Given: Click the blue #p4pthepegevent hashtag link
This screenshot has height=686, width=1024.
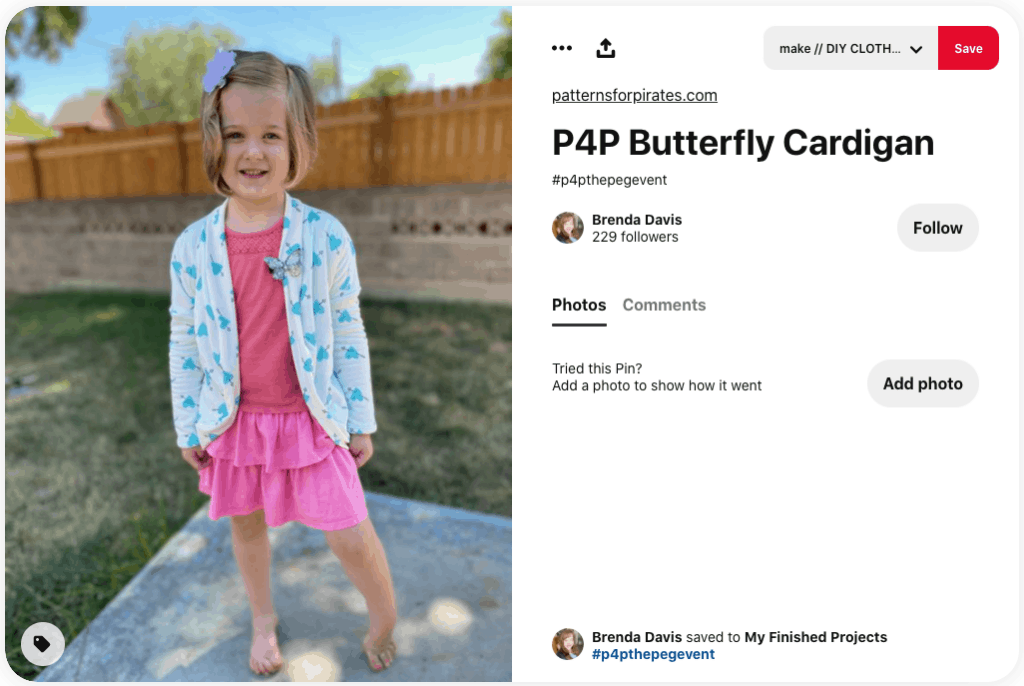Looking at the screenshot, I should point(653,654).
